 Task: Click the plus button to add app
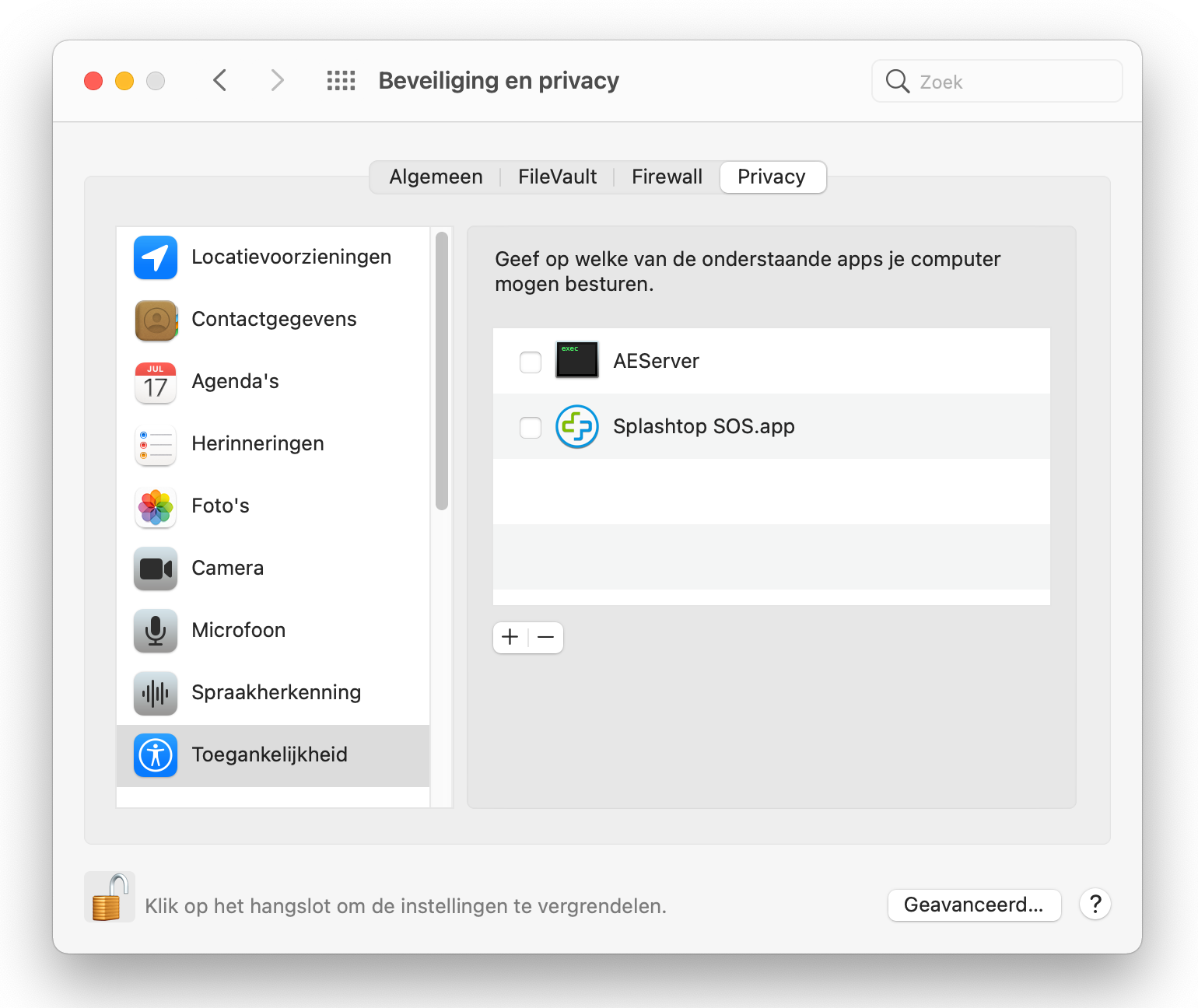click(510, 638)
